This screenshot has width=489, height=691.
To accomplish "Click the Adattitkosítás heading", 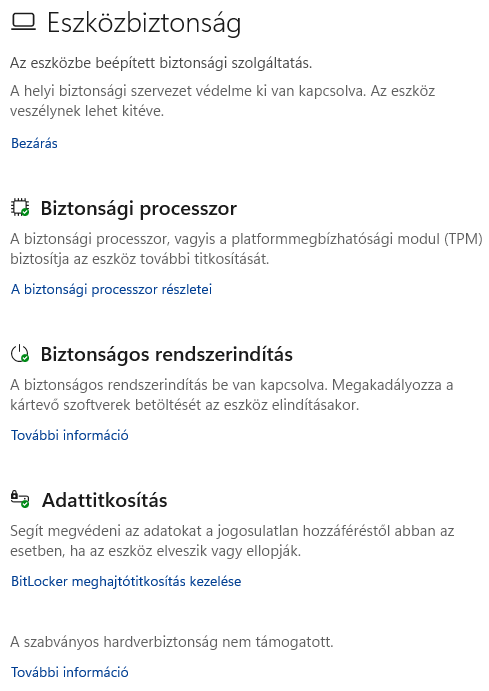I will pos(104,500).
